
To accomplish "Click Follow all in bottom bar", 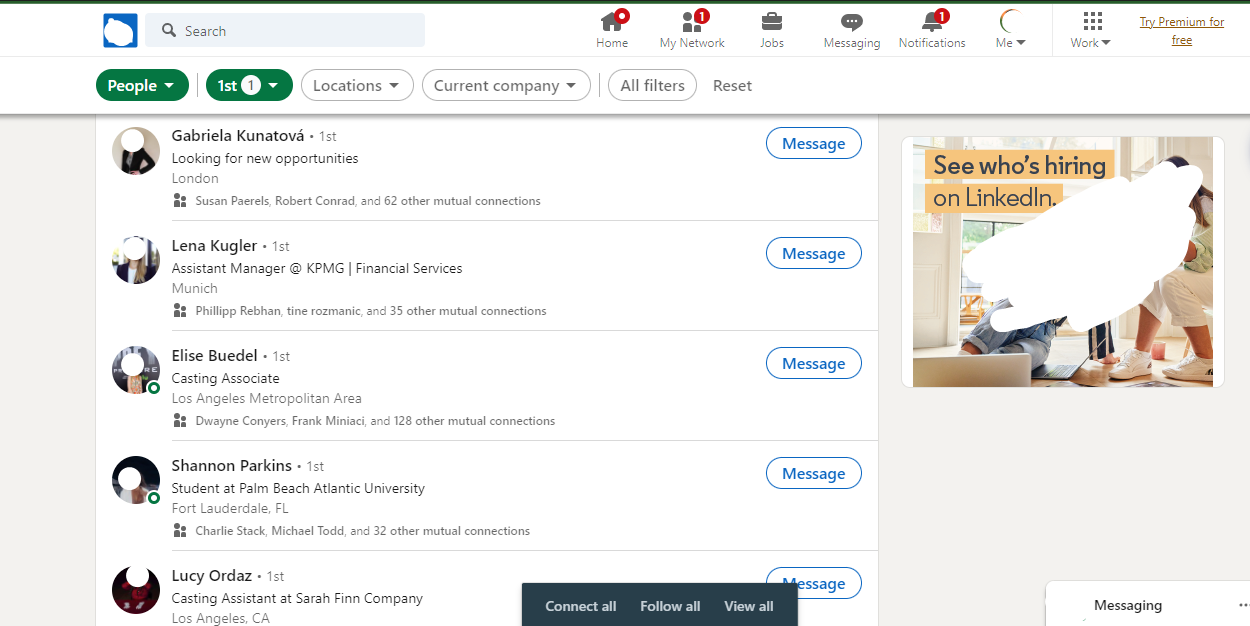I will (670, 606).
